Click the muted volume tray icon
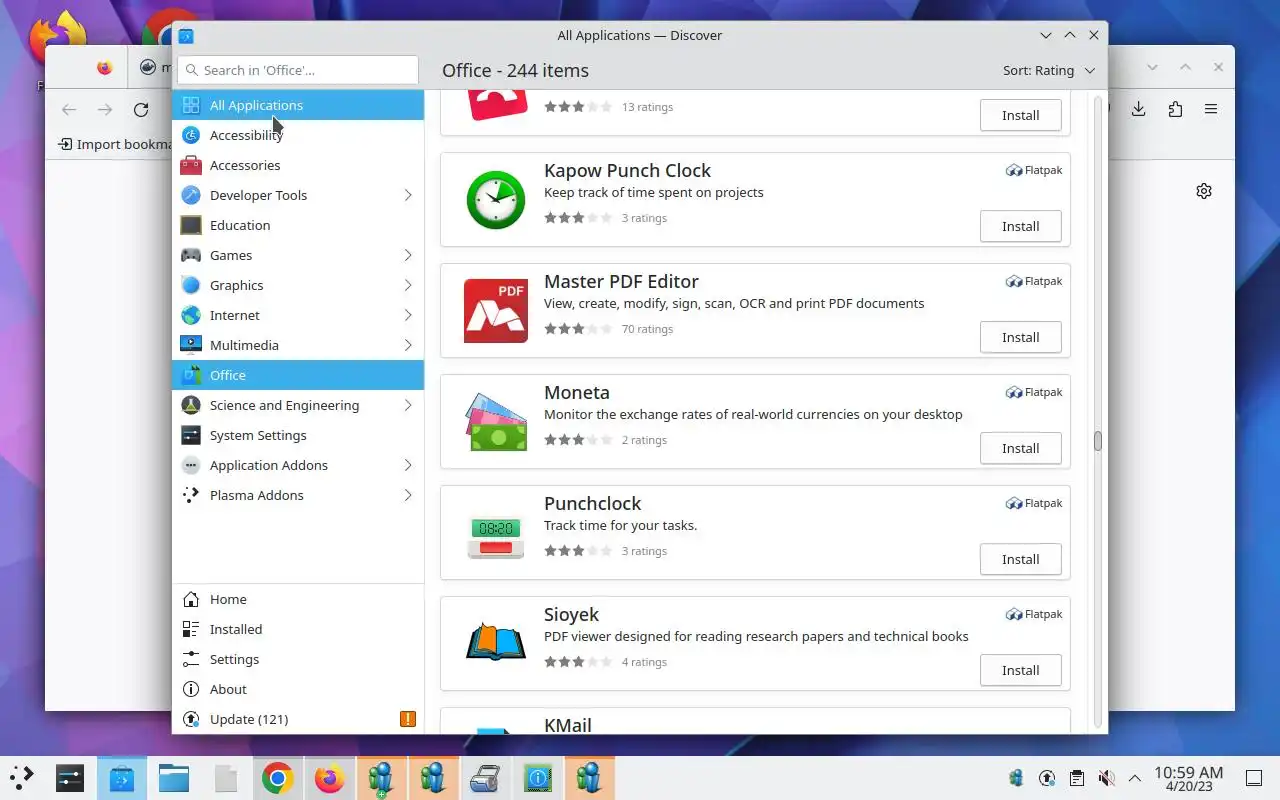The width and height of the screenshot is (1280, 800). 1106,778
